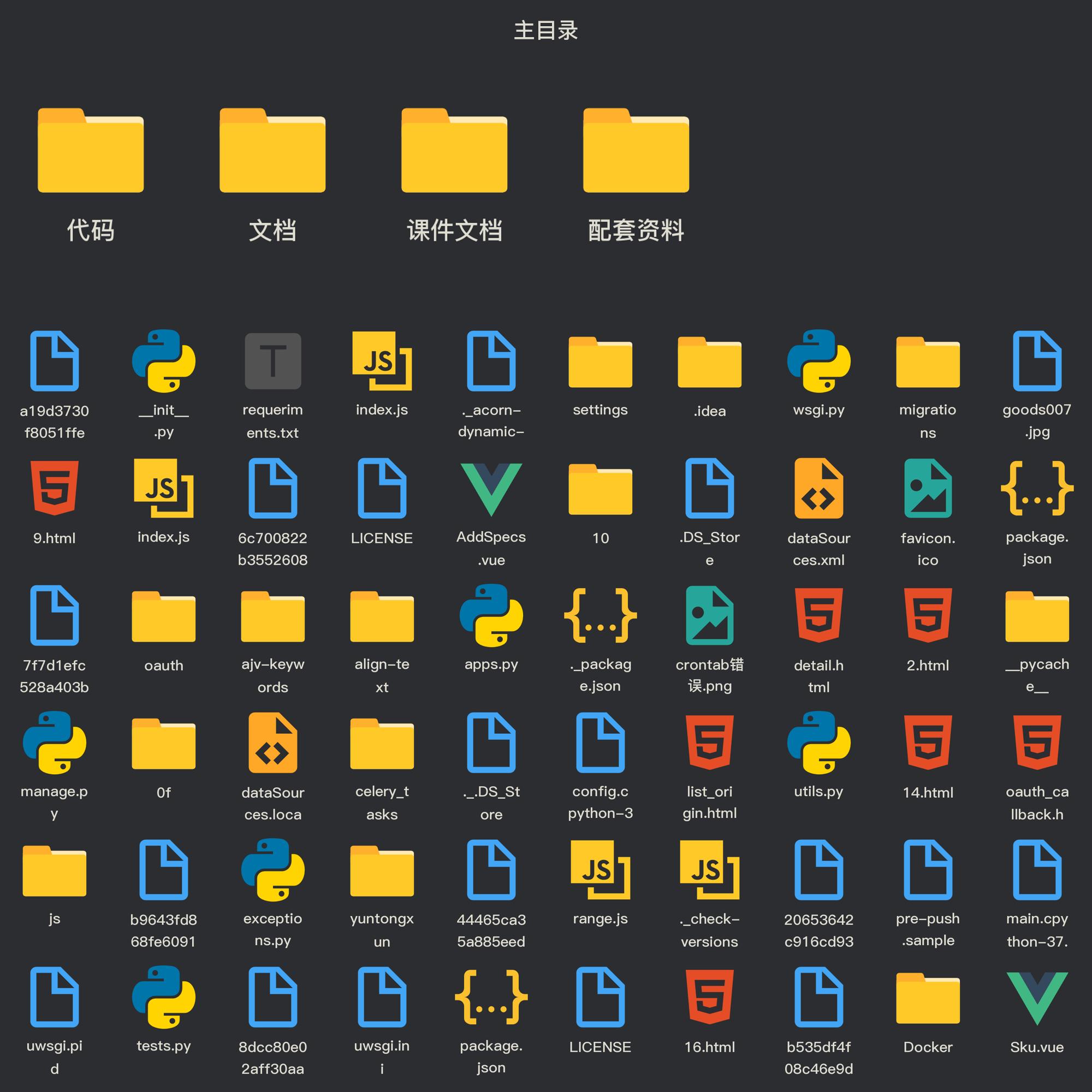Select the Sku.vue Vue icon
Viewport: 1092px width, 1092px height.
tap(1037, 998)
